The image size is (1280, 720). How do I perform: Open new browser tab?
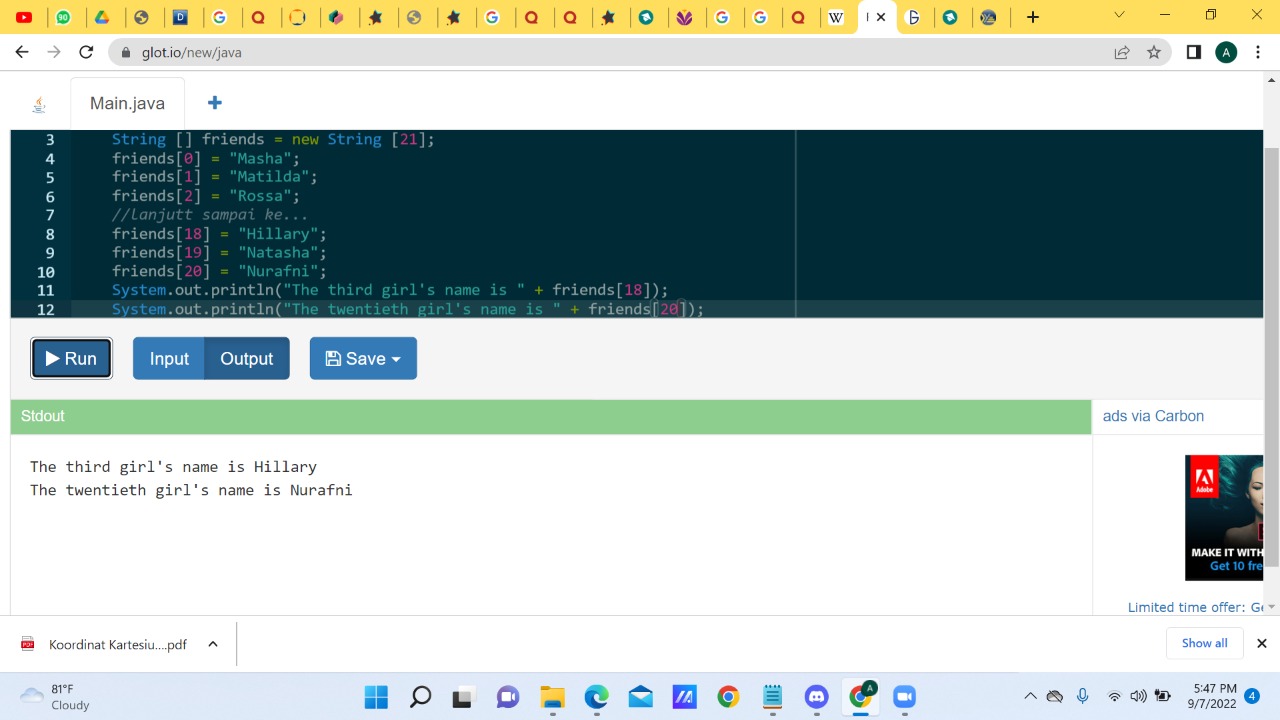click(1033, 17)
